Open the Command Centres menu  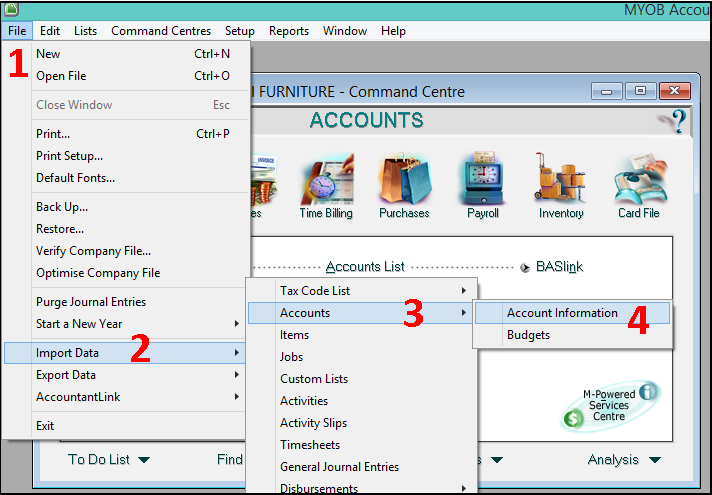(x=161, y=31)
